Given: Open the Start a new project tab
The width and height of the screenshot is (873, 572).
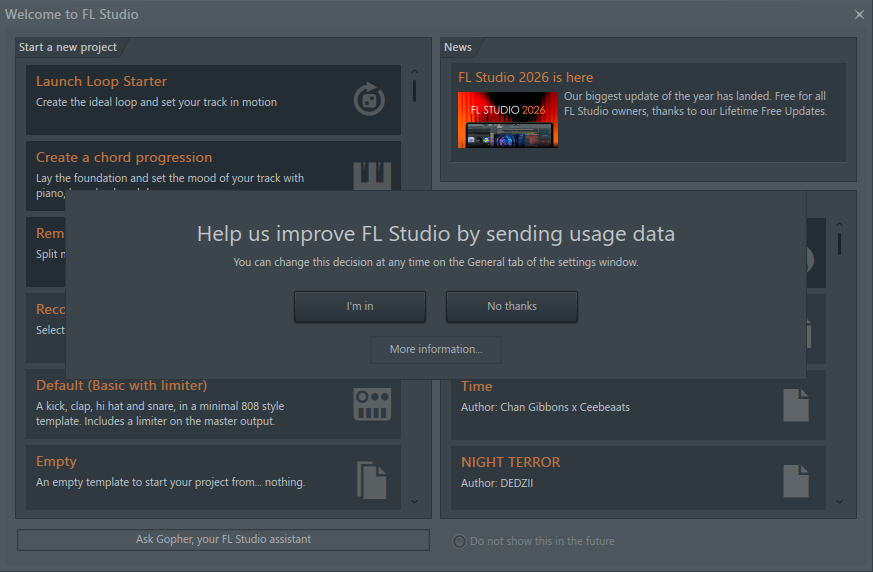Looking at the screenshot, I should [68, 47].
